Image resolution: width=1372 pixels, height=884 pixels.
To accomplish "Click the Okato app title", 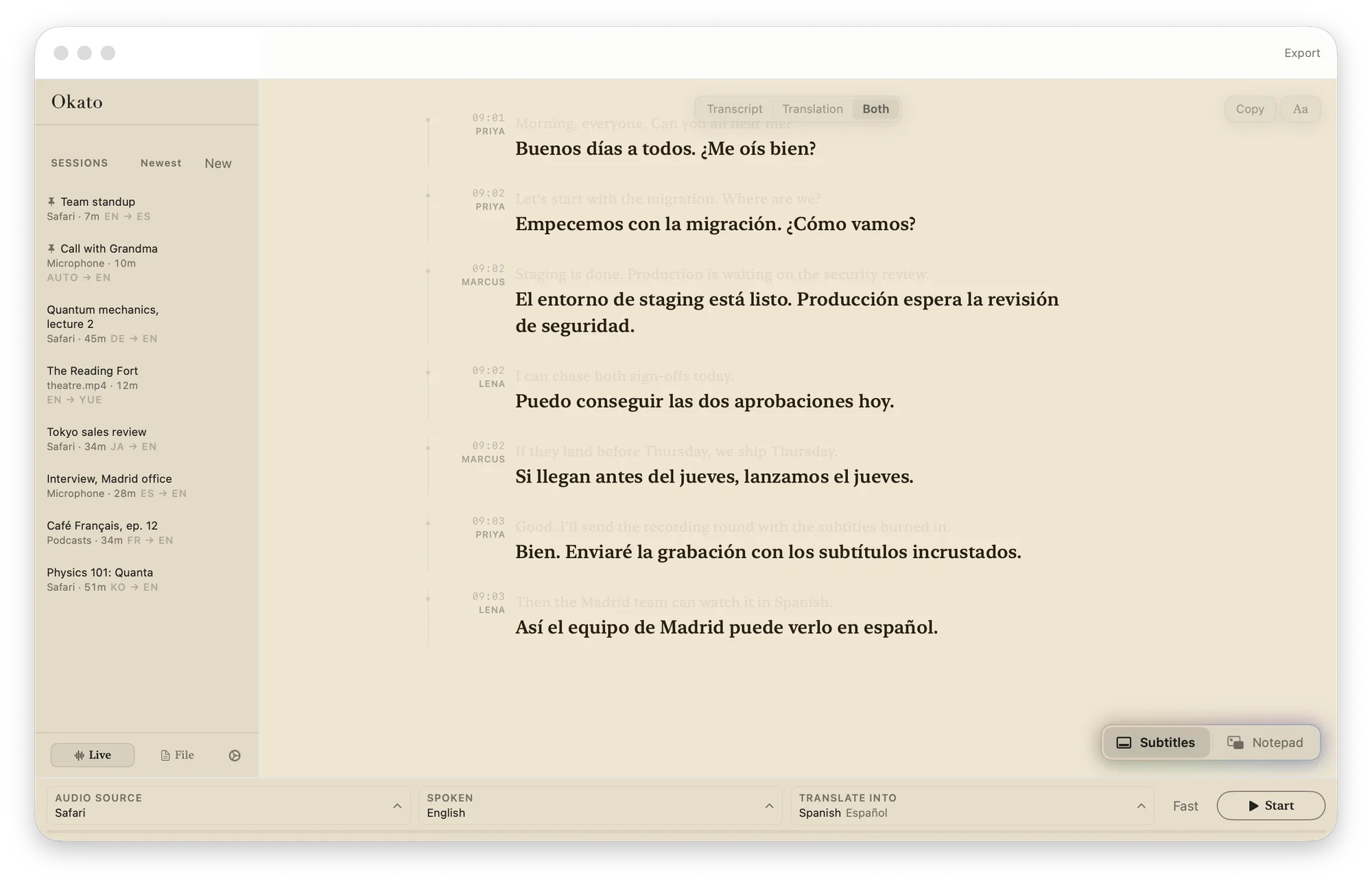I will click(x=77, y=102).
